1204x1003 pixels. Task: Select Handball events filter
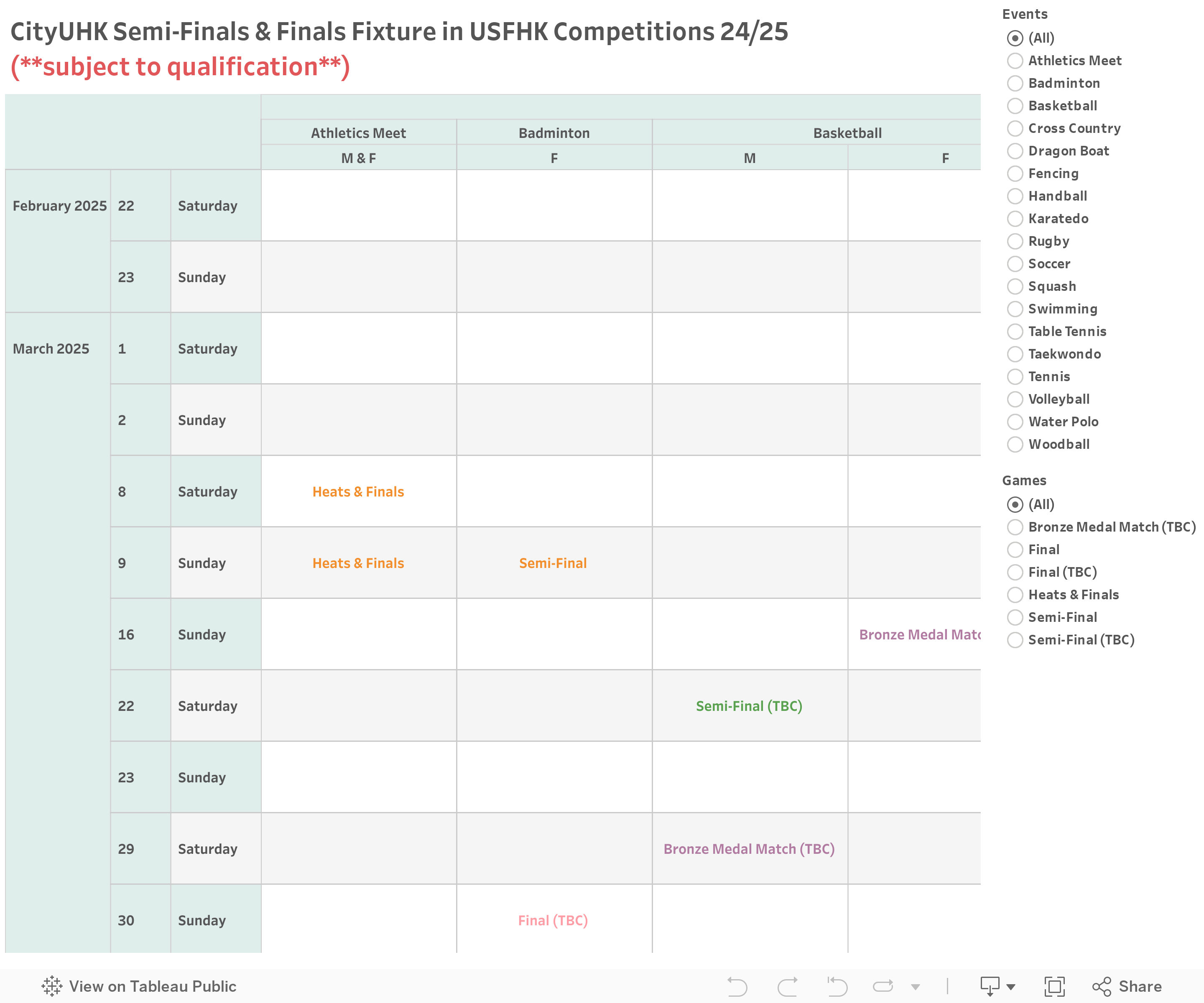pos(1015,196)
